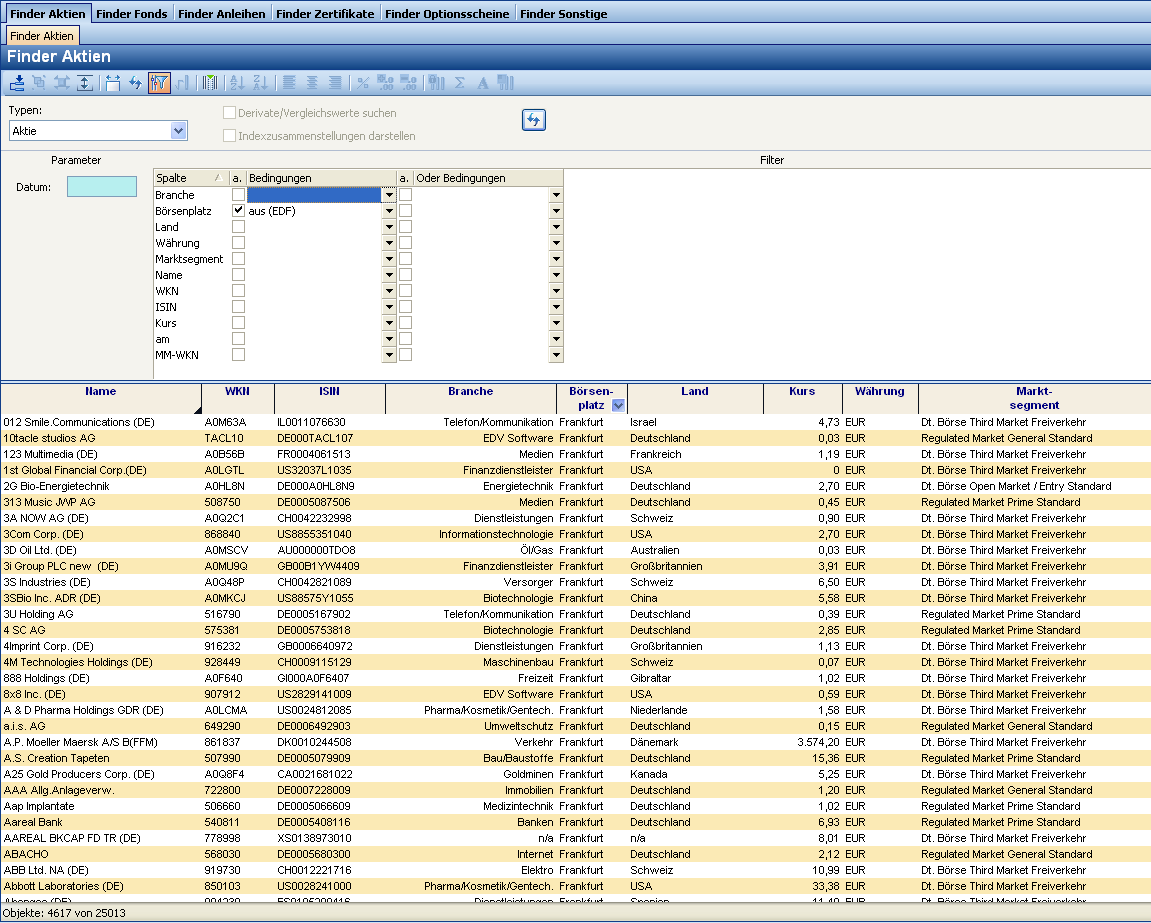
Task: Uncheck the Börsenplatz filter checkbox
Action: point(238,211)
